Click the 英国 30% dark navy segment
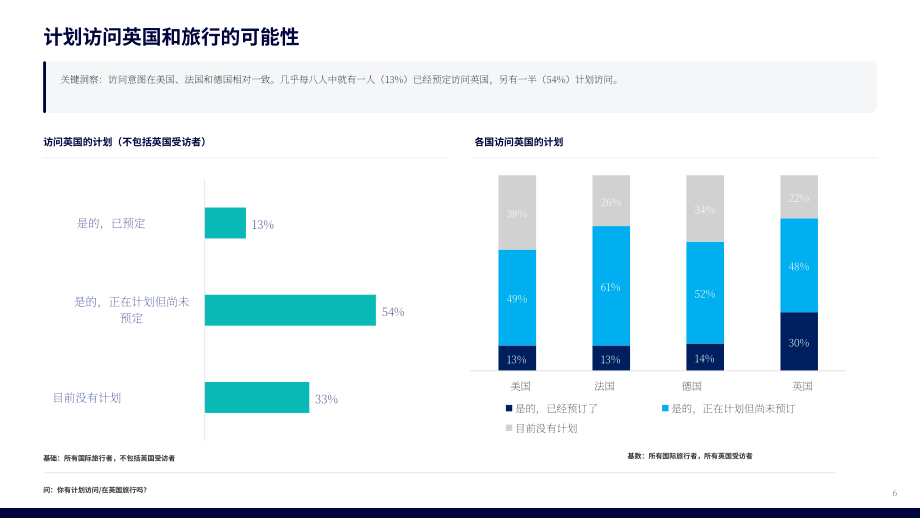920x518 pixels. 799,341
